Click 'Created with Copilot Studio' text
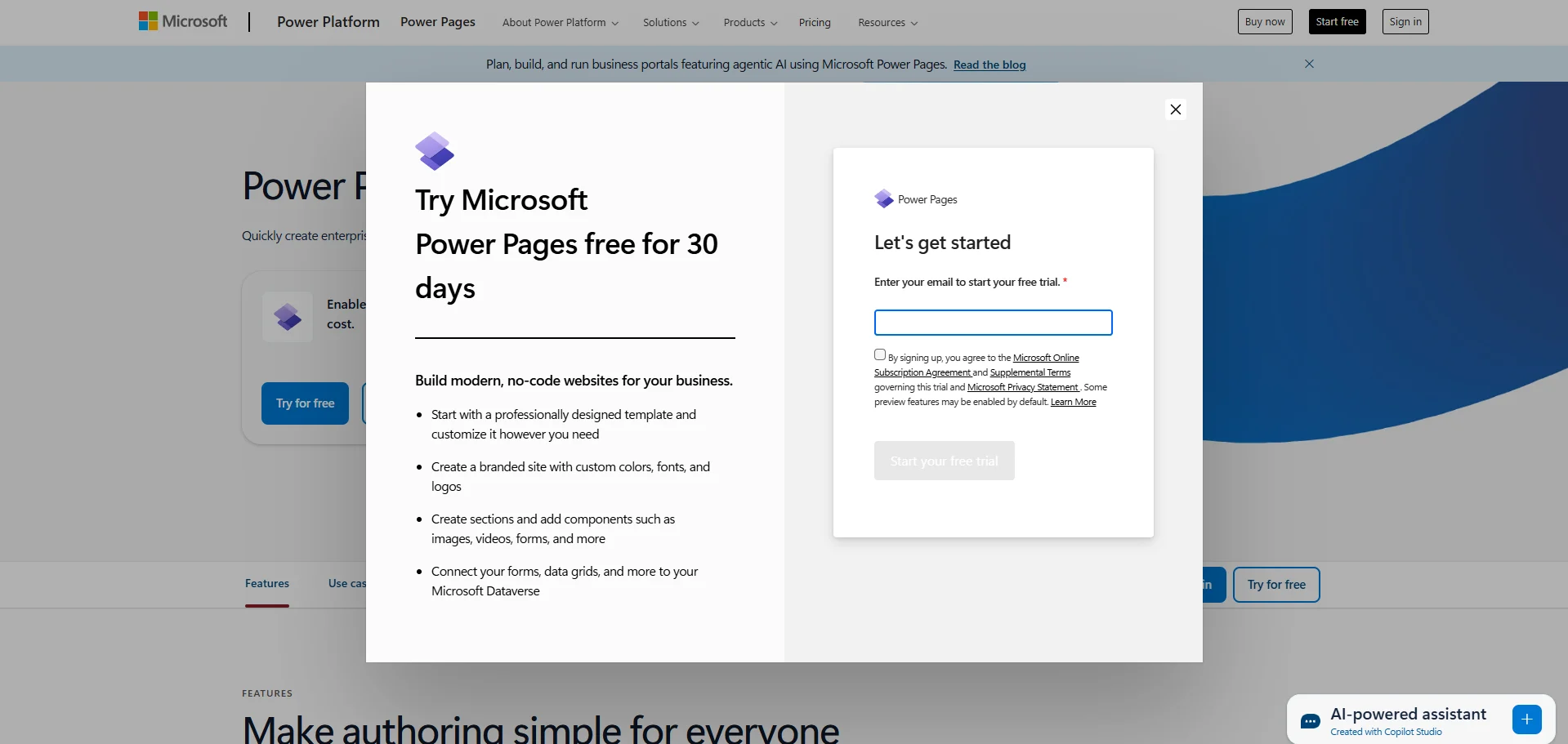This screenshot has width=1568, height=744. 1386,732
